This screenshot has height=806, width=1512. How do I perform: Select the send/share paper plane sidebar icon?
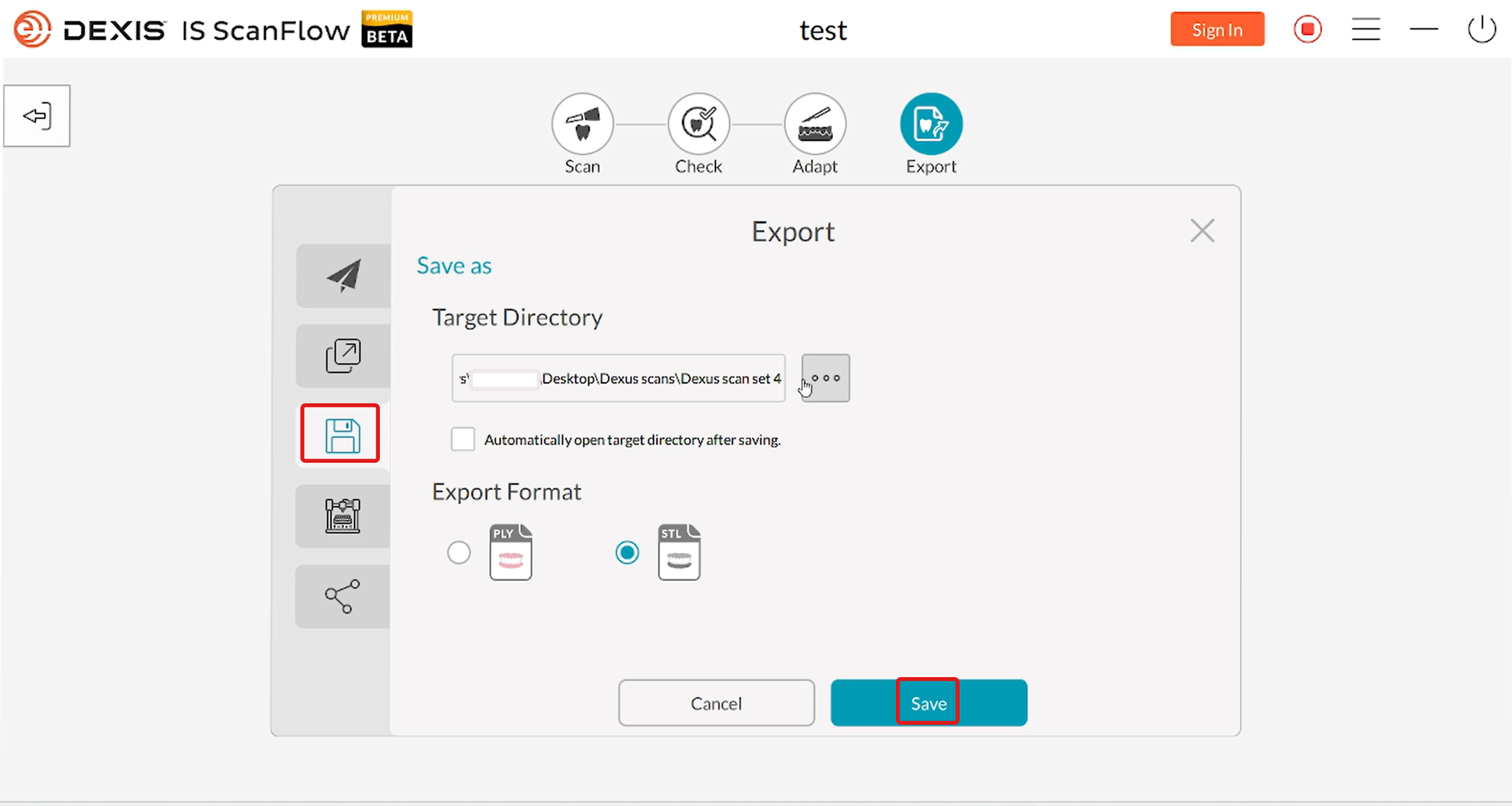point(342,276)
